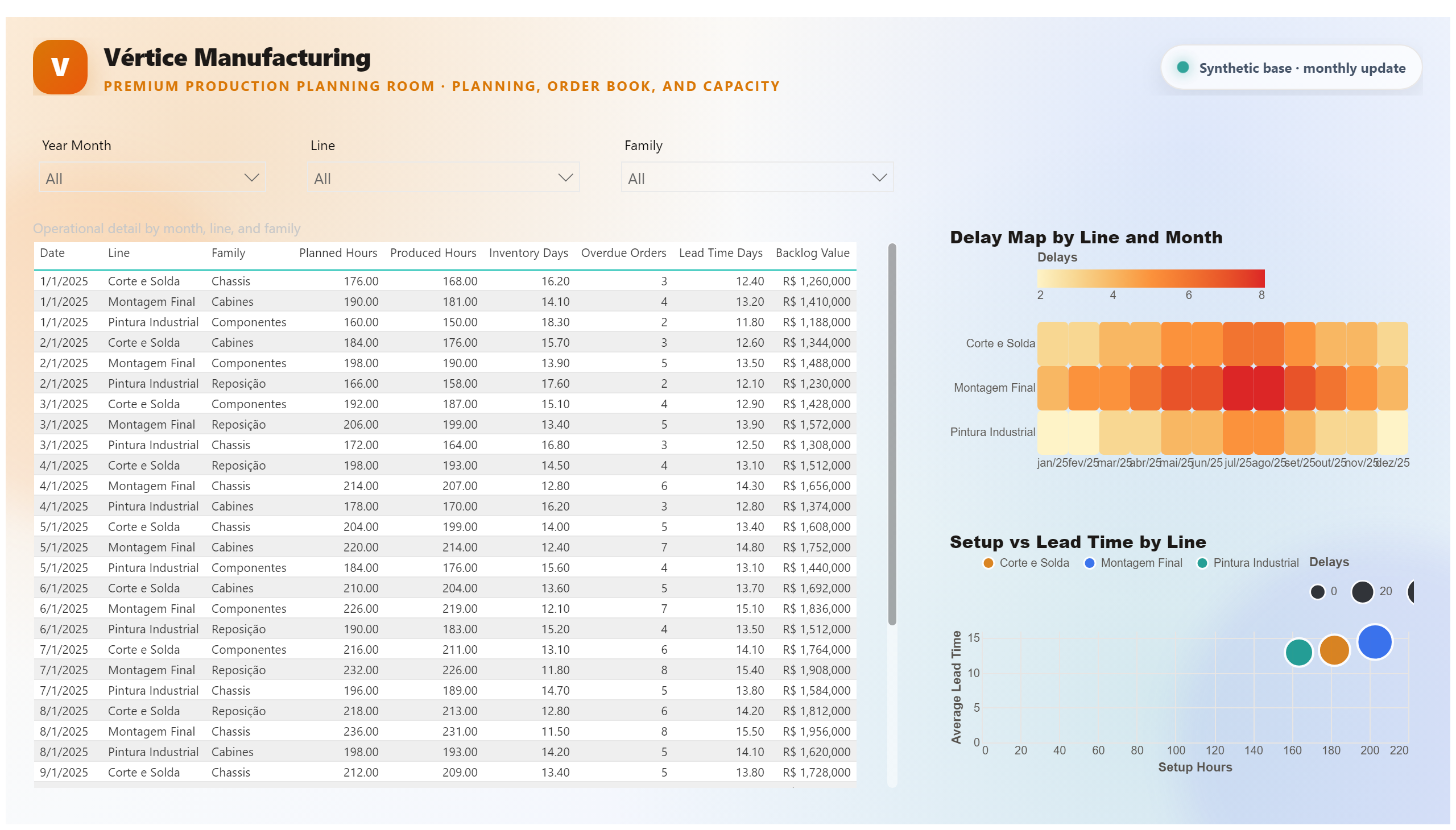This screenshot has height=830, width=1456.
Task: Sort table by Family column header
Action: pyautogui.click(x=228, y=252)
